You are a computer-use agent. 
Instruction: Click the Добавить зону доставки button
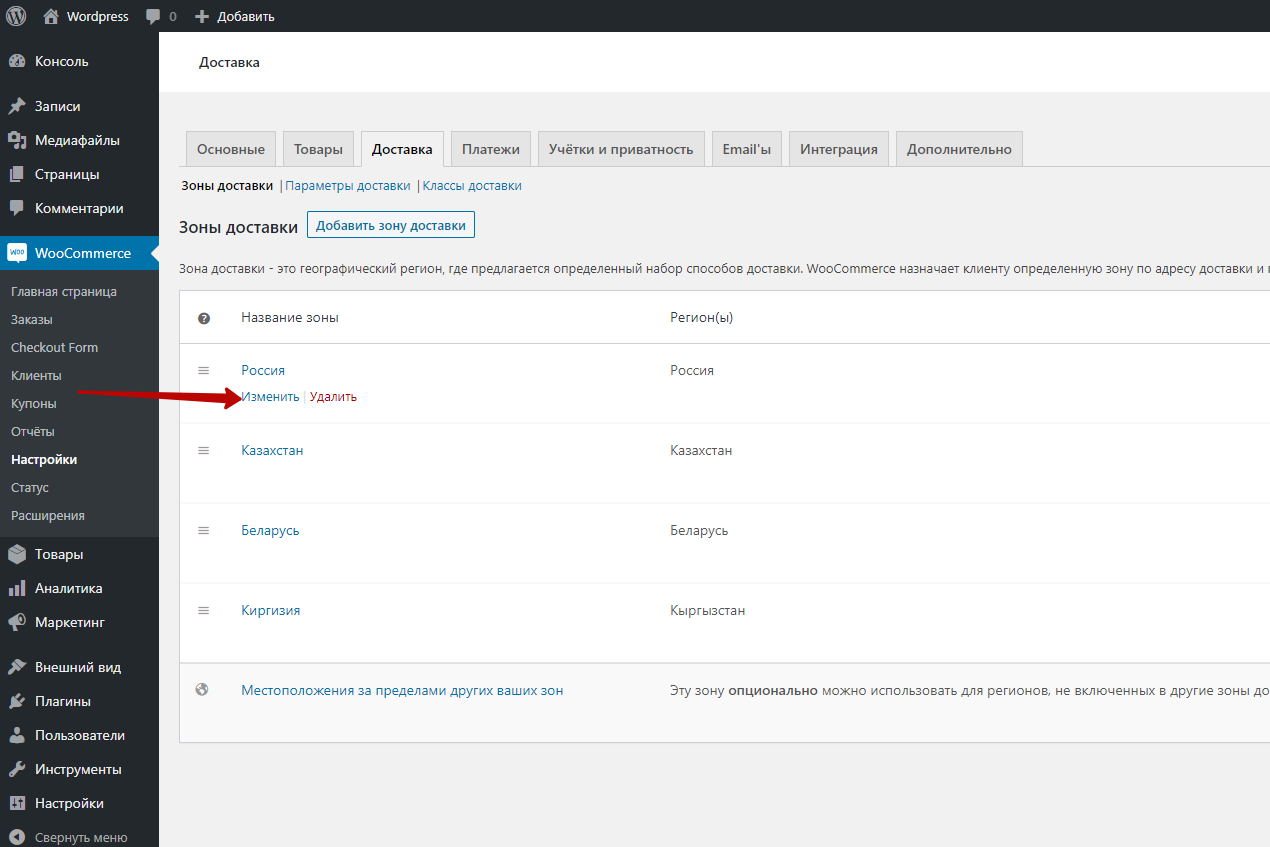(x=391, y=225)
